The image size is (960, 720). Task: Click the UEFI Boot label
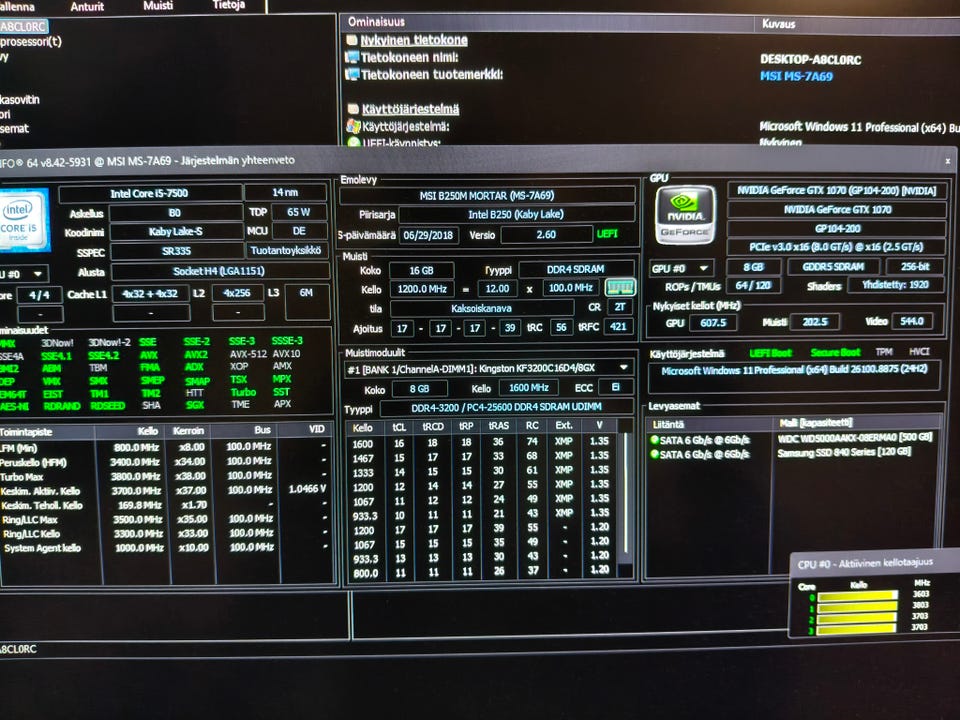pyautogui.click(x=771, y=353)
